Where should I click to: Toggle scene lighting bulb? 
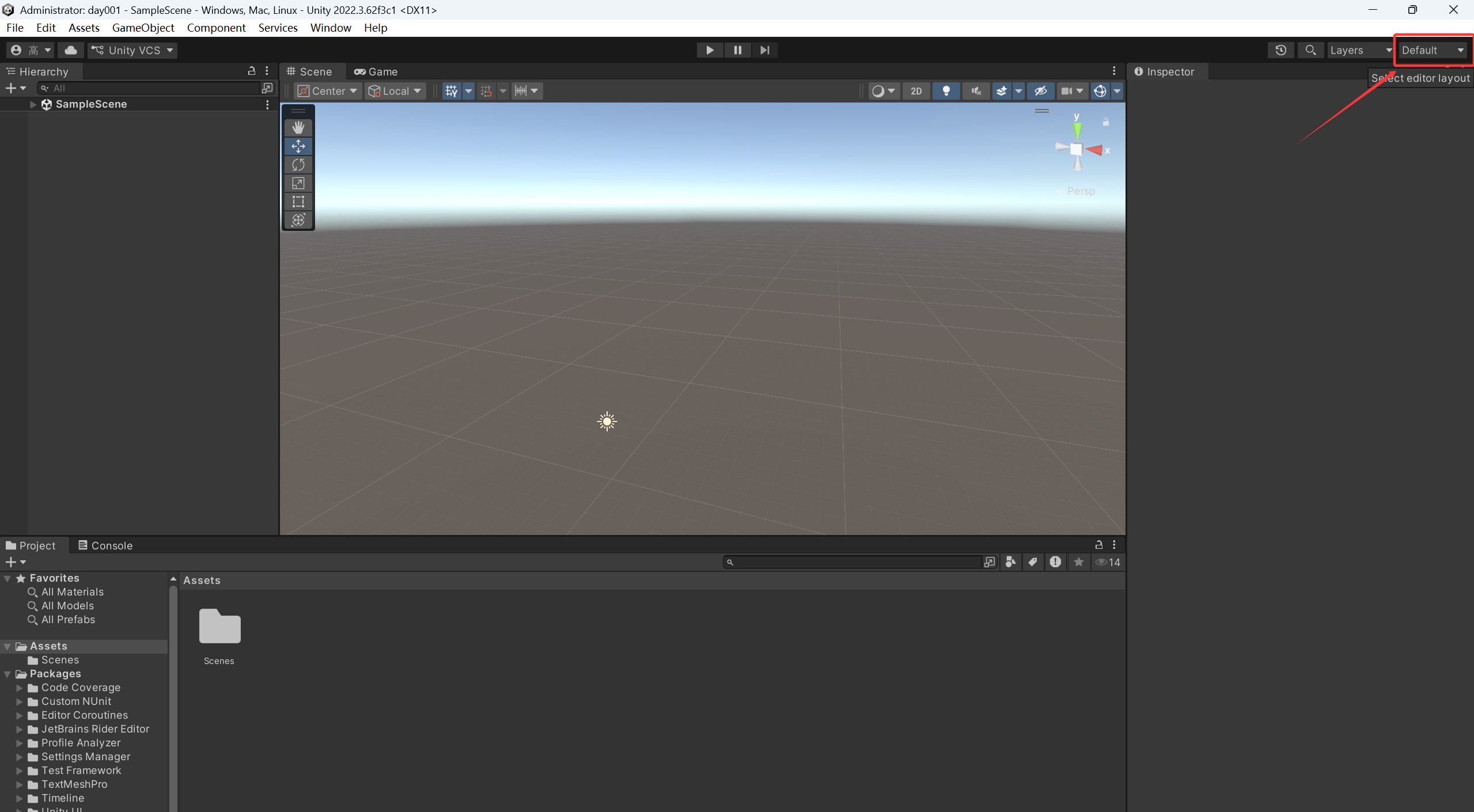946,91
